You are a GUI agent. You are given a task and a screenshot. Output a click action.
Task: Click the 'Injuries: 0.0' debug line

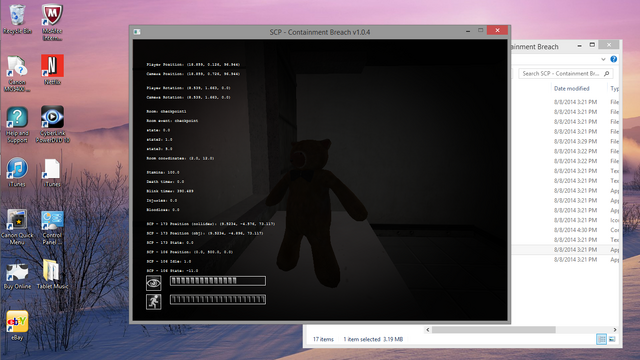pyautogui.click(x=162, y=200)
